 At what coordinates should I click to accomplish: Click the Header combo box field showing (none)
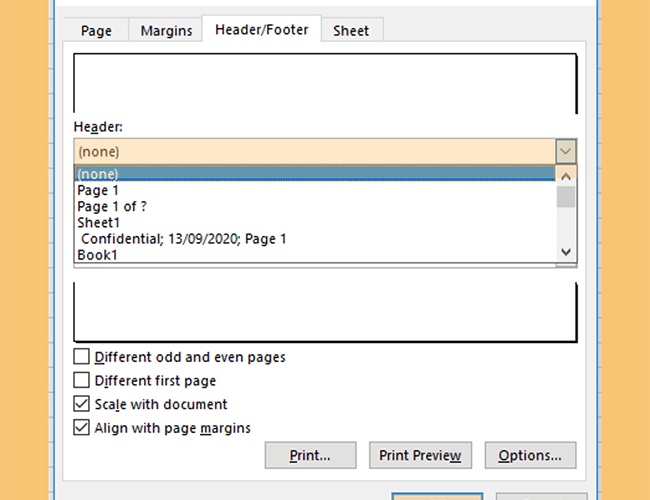point(315,151)
